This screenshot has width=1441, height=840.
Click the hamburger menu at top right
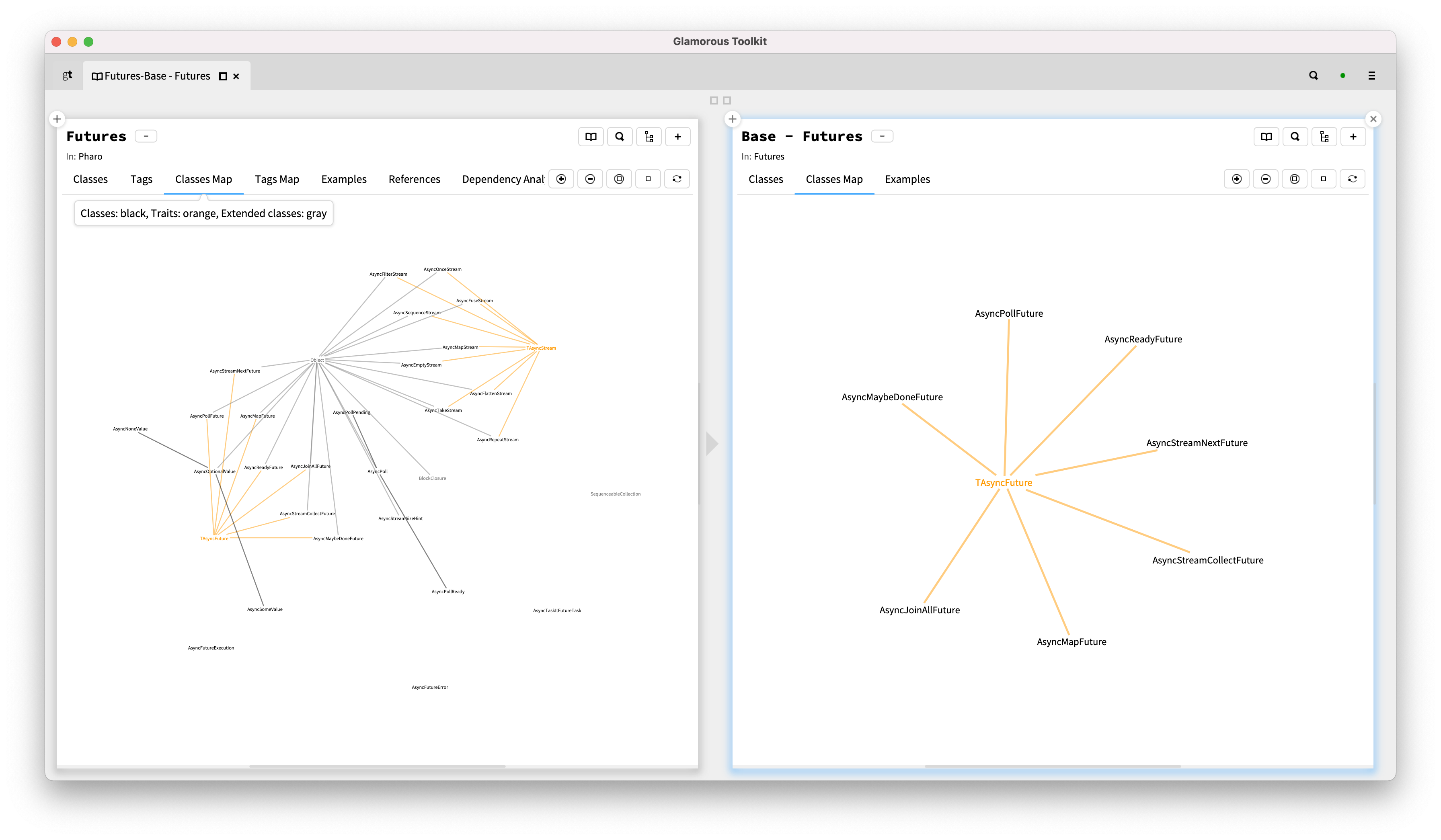pos(1372,75)
